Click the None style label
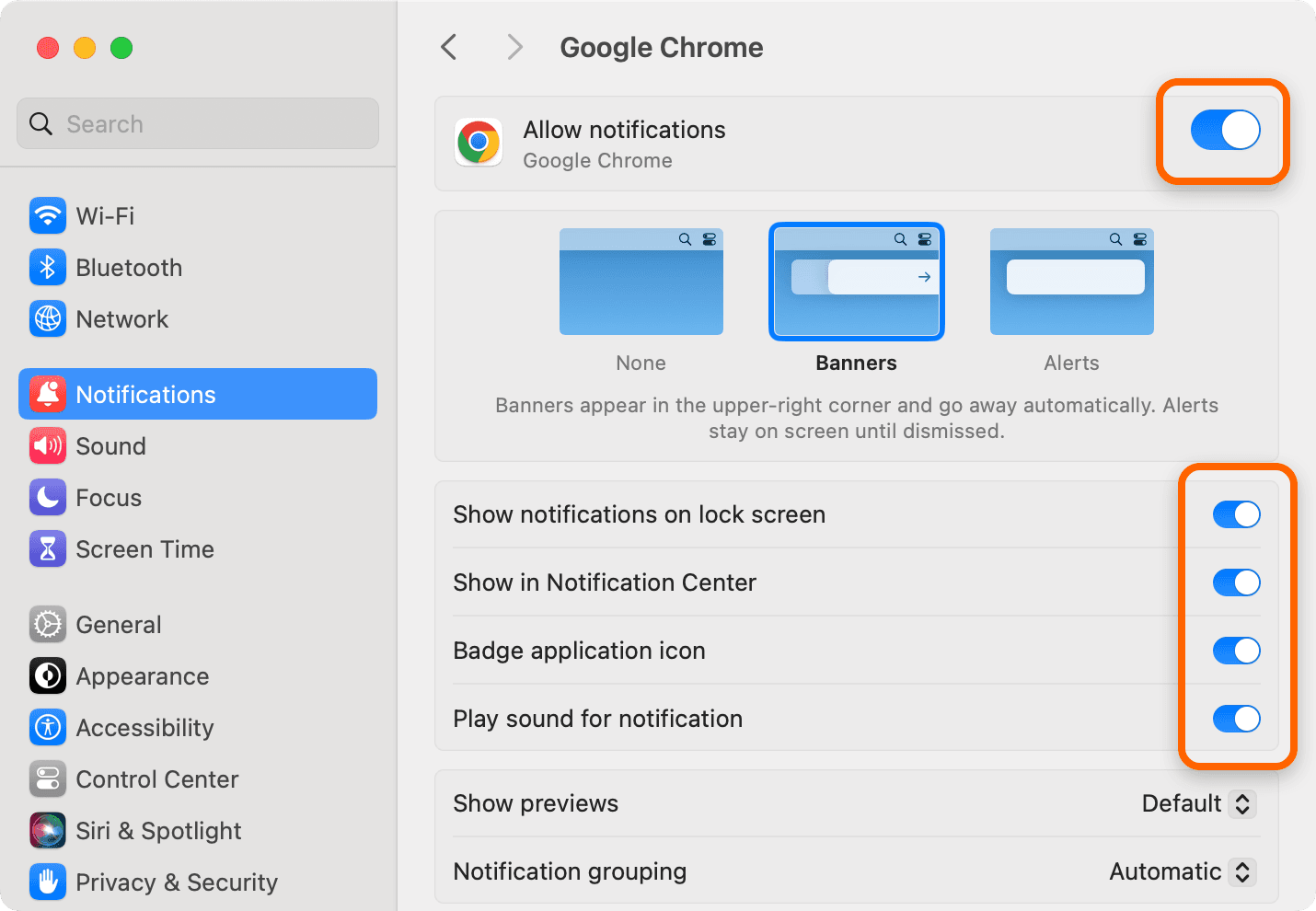This screenshot has width=1316, height=911. [641, 363]
